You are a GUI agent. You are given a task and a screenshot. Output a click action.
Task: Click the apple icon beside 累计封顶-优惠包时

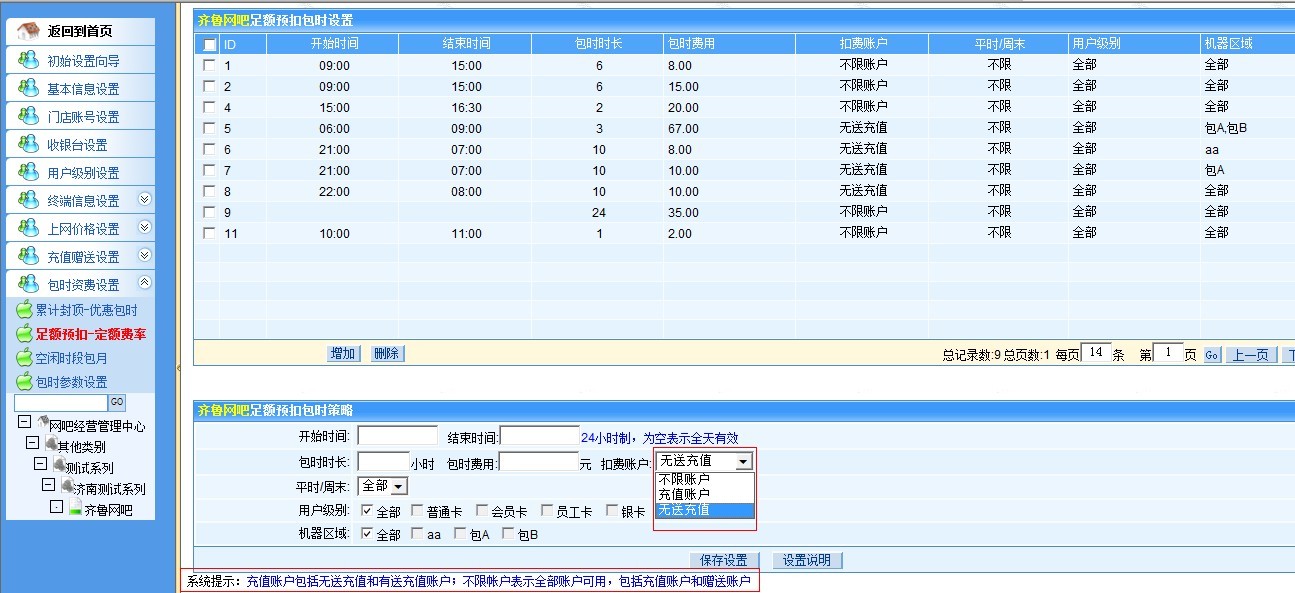pos(24,309)
